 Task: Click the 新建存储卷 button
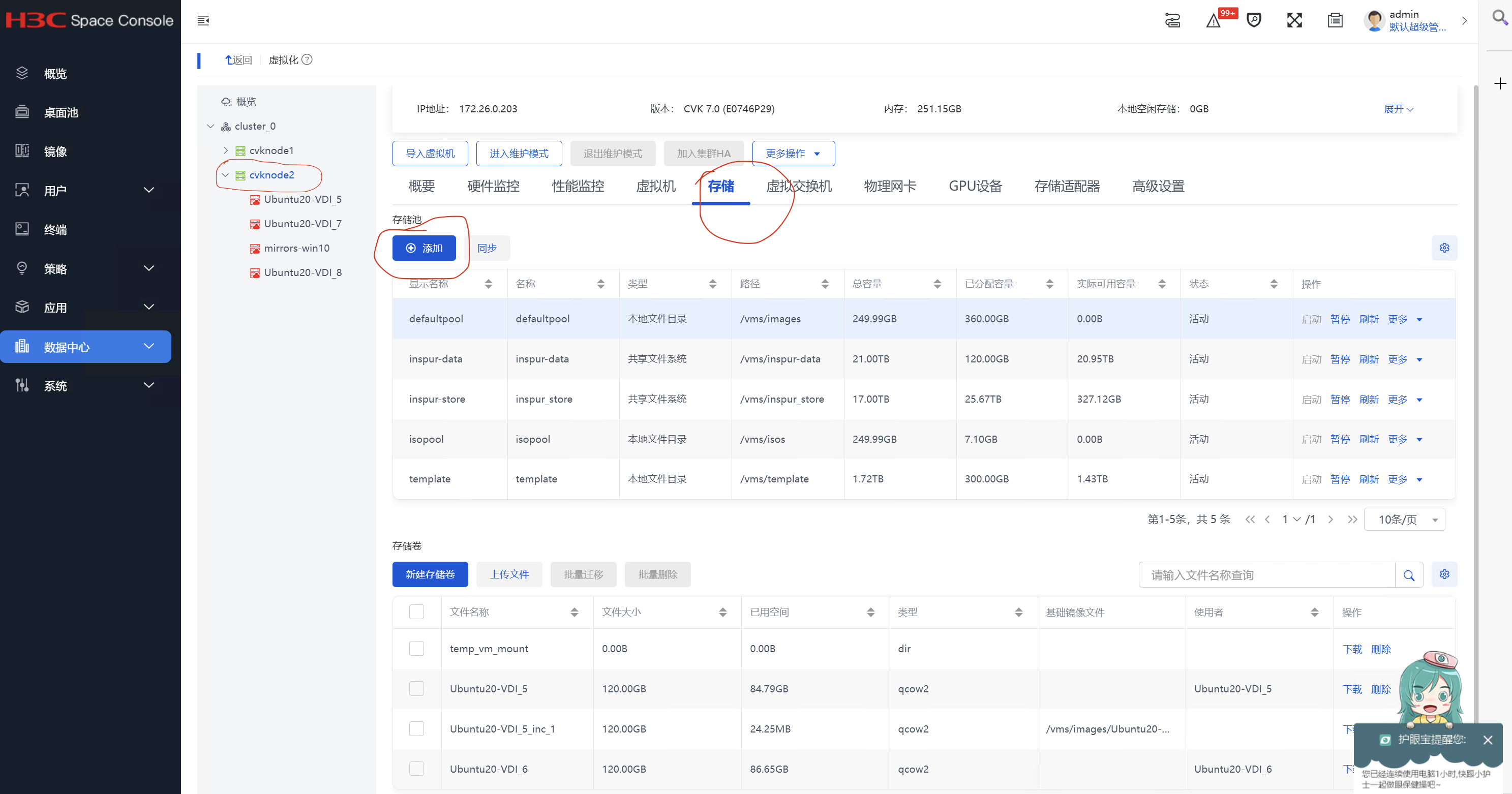point(430,574)
